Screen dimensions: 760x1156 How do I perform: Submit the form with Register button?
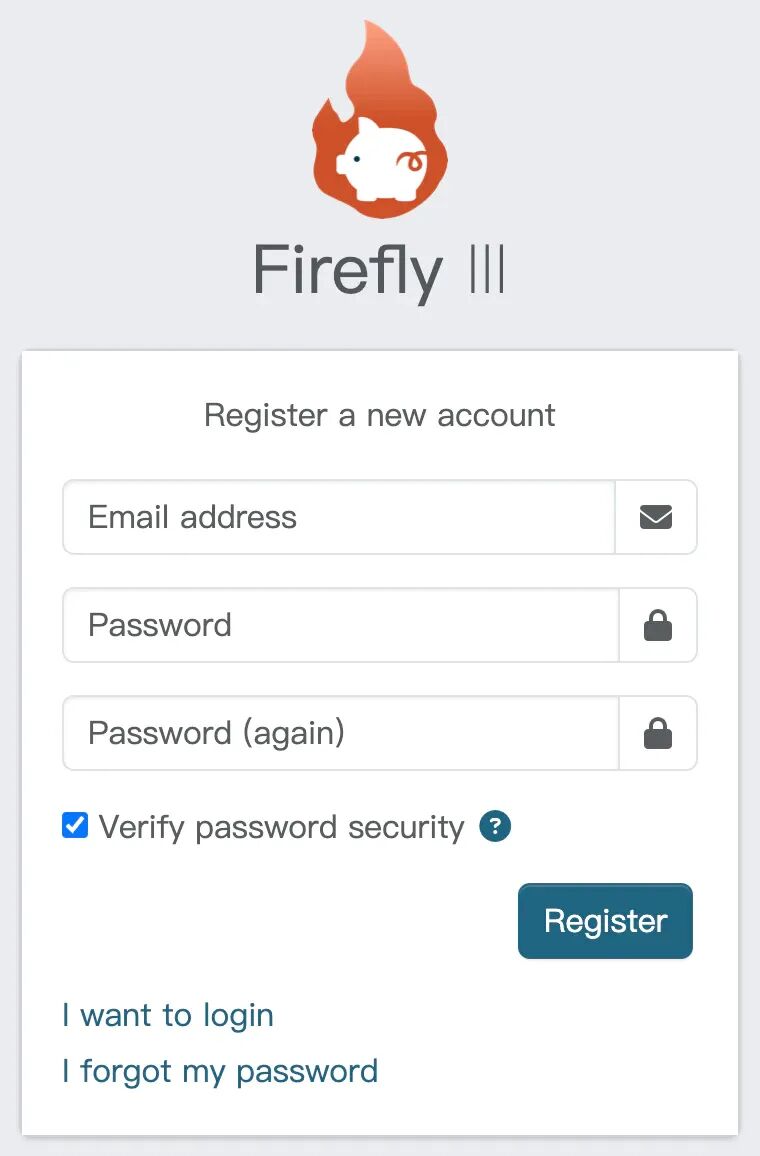click(x=605, y=921)
